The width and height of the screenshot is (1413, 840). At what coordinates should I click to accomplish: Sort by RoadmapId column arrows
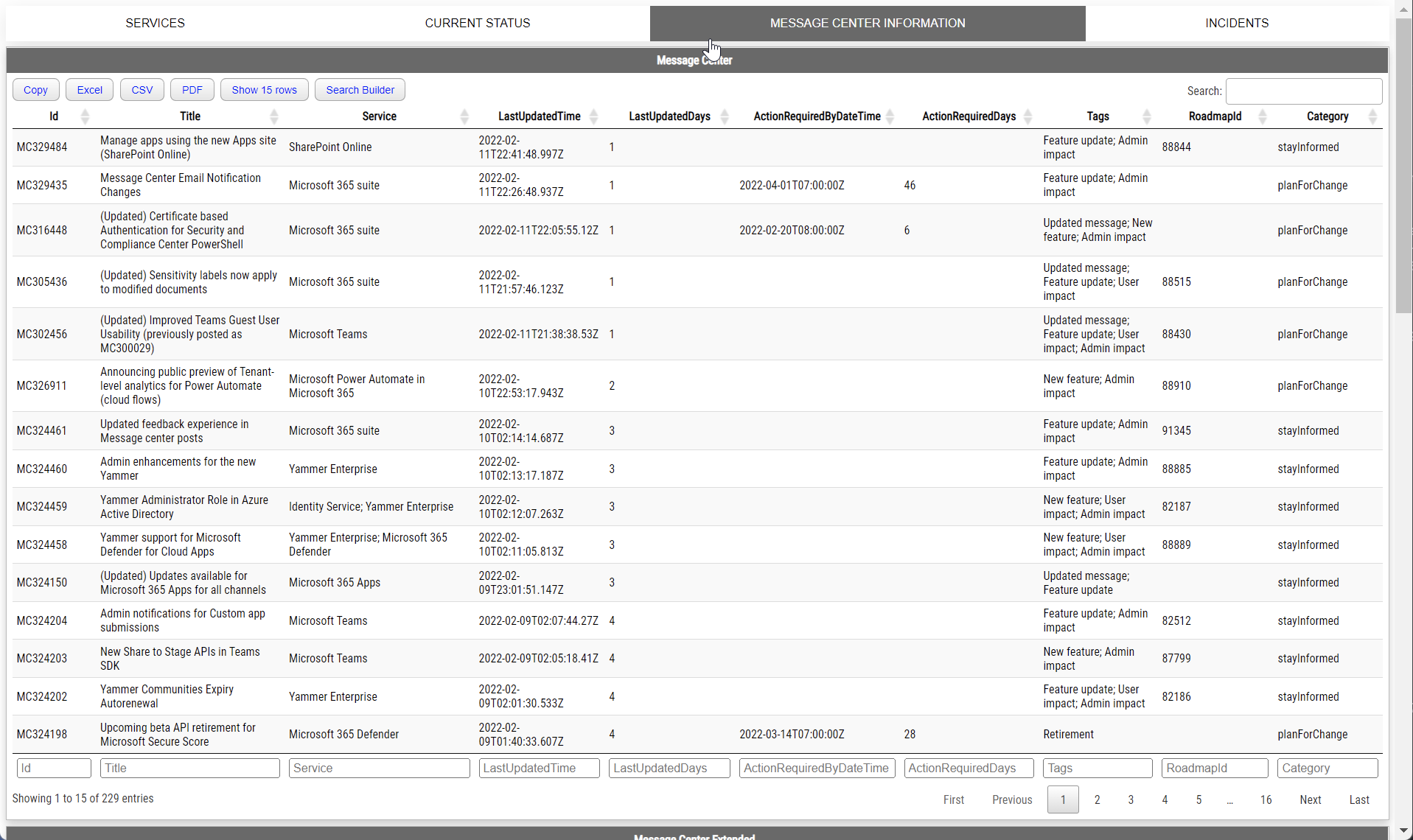click(1262, 116)
